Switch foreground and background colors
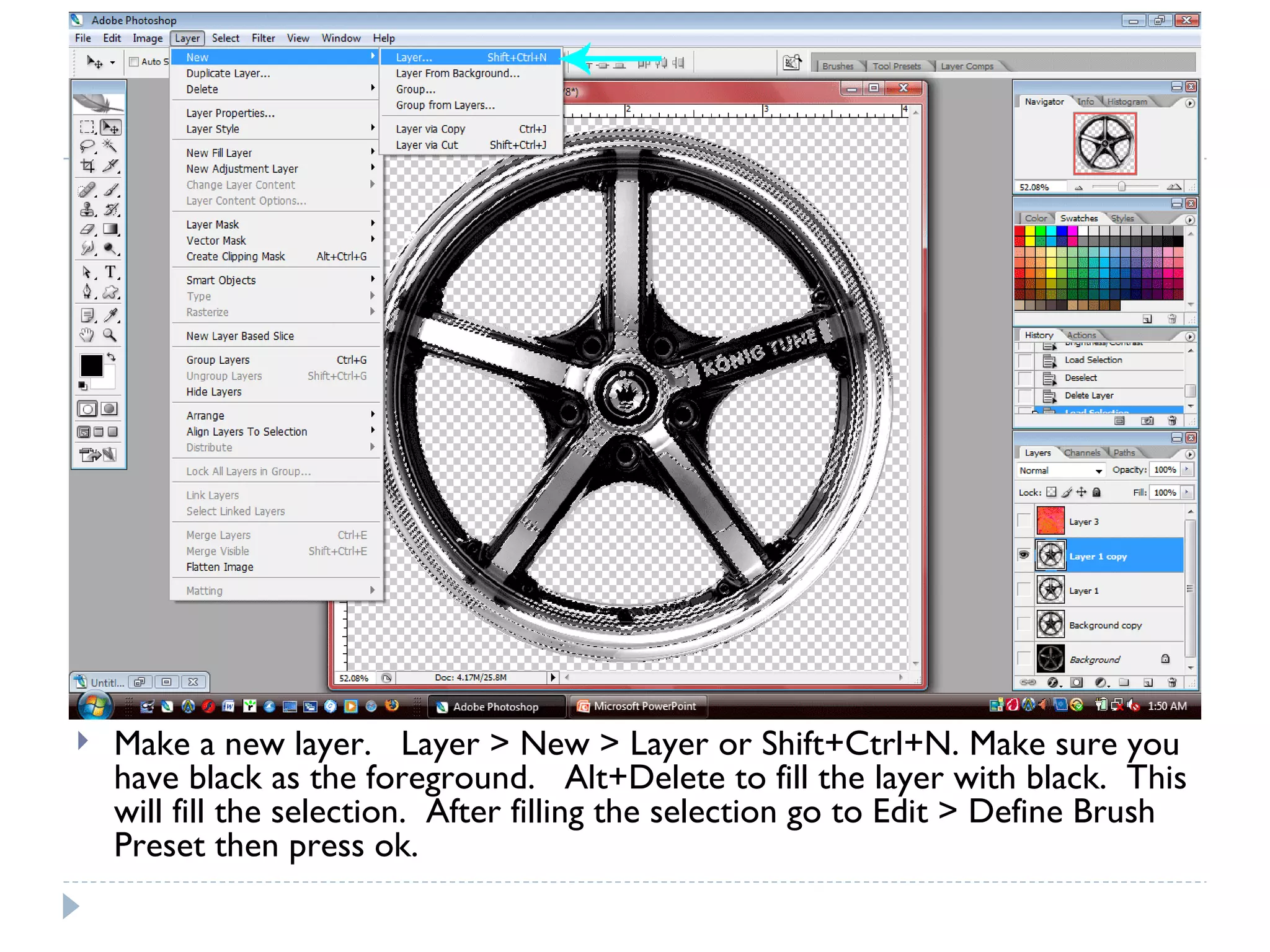 tap(111, 358)
